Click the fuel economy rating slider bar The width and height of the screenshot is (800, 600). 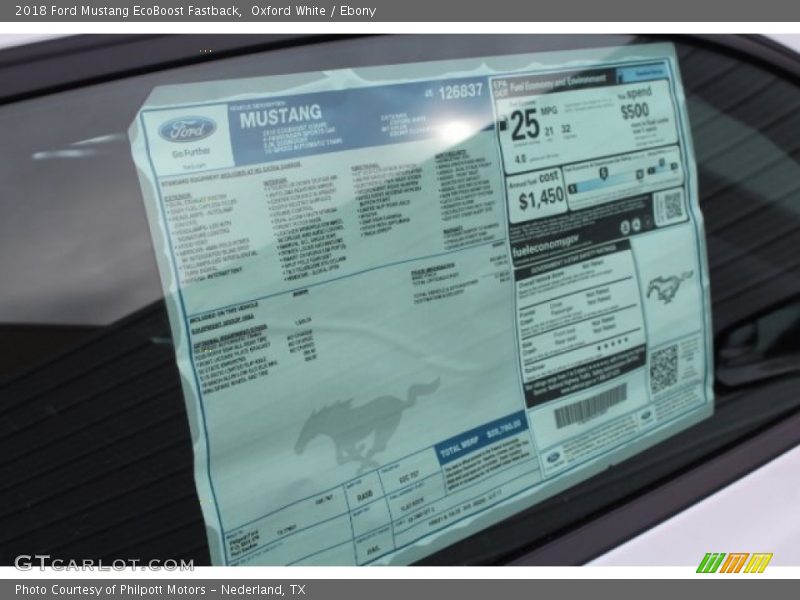[622, 179]
